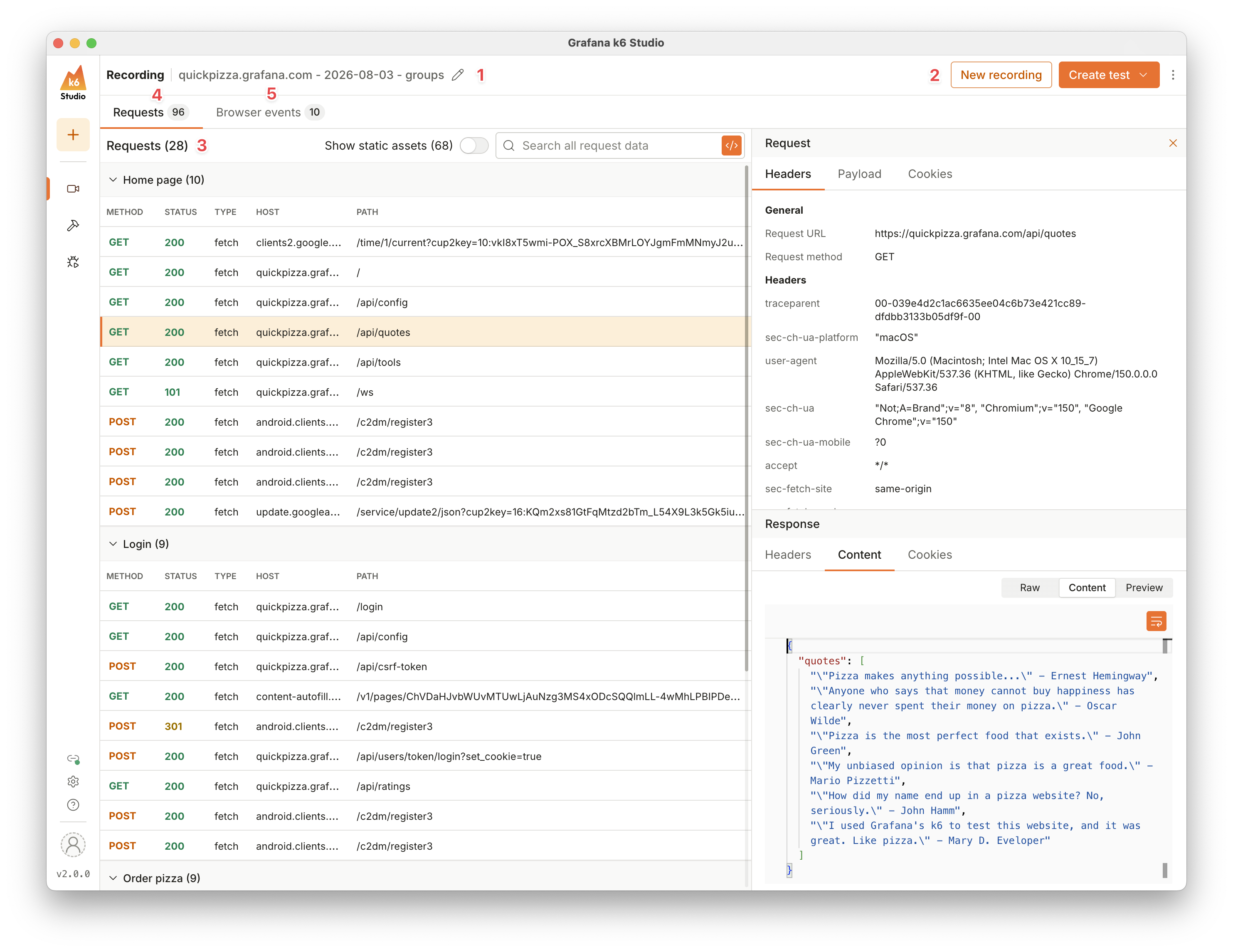Click the pencil icon to rename recording
The image size is (1233, 952).
(458, 75)
